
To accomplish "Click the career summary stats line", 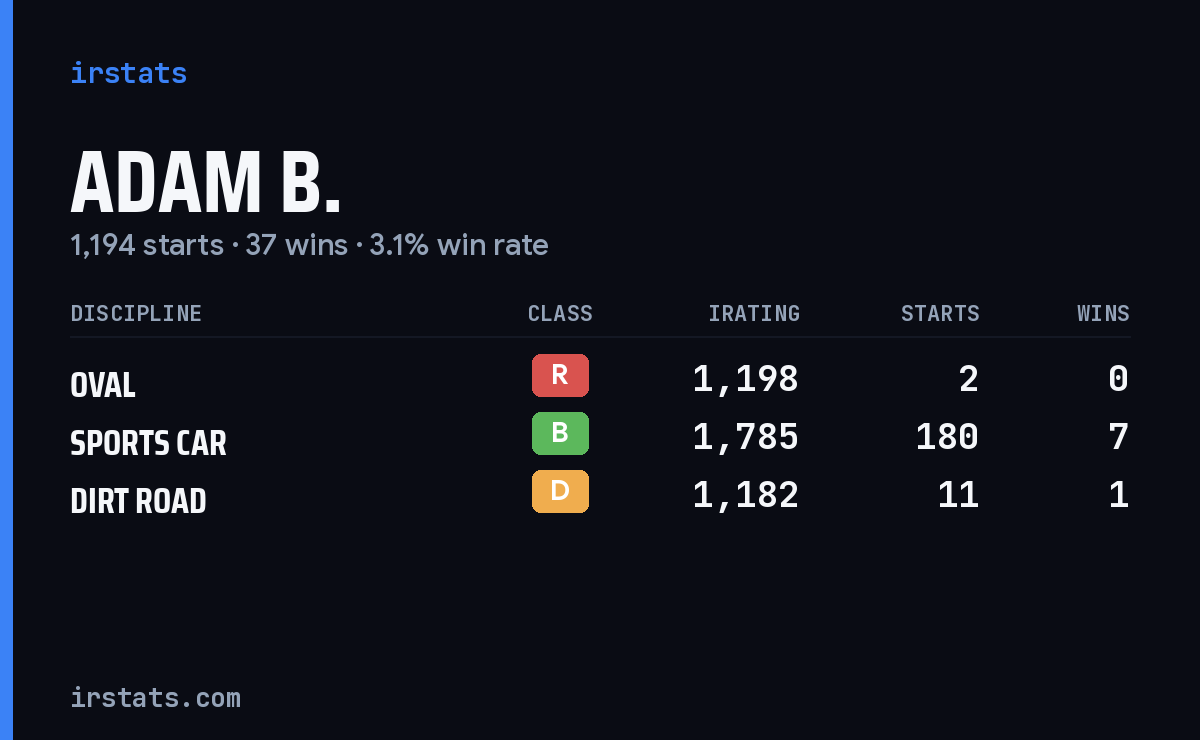I will [309, 245].
